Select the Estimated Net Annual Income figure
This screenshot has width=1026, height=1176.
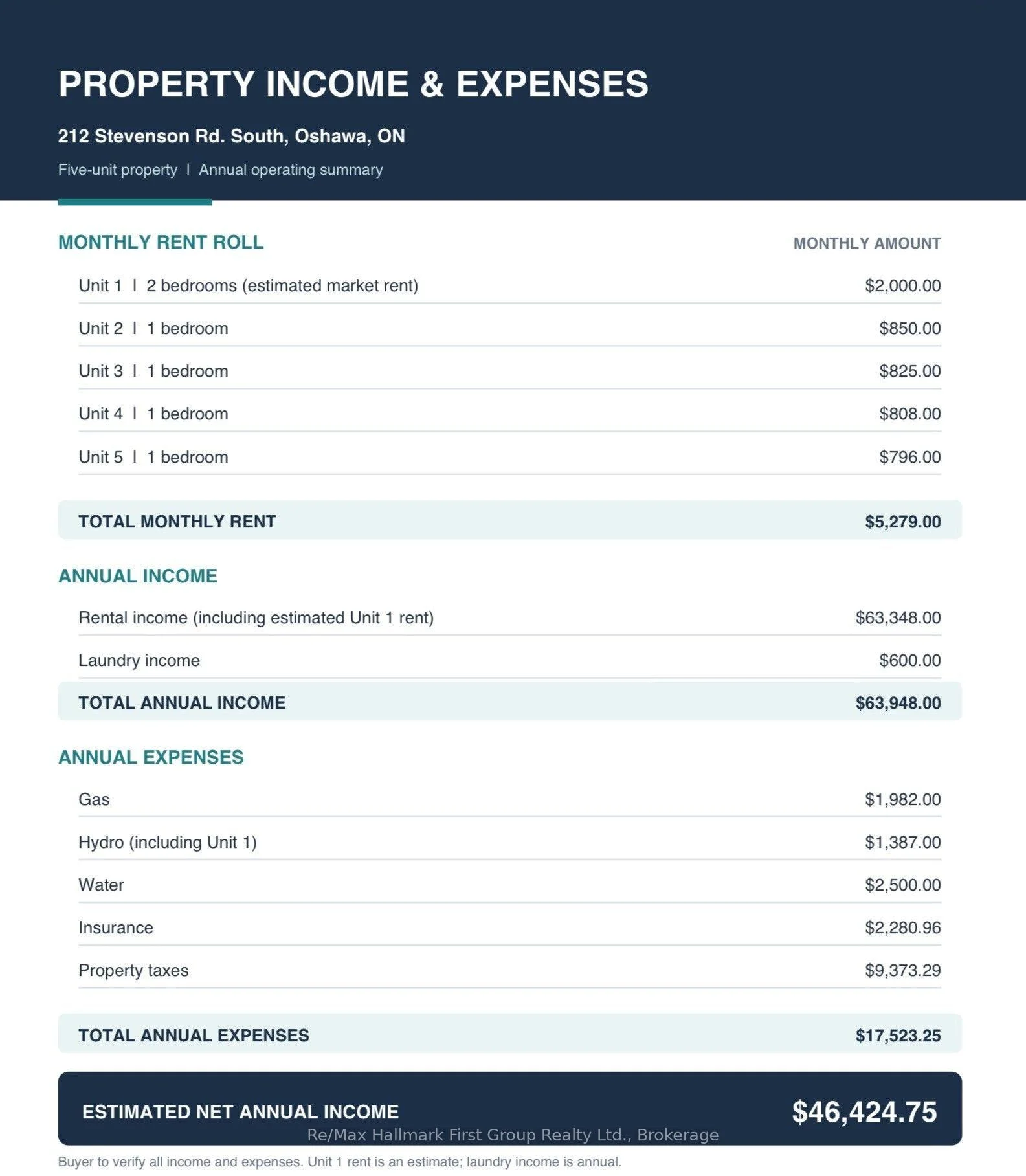point(864,1111)
